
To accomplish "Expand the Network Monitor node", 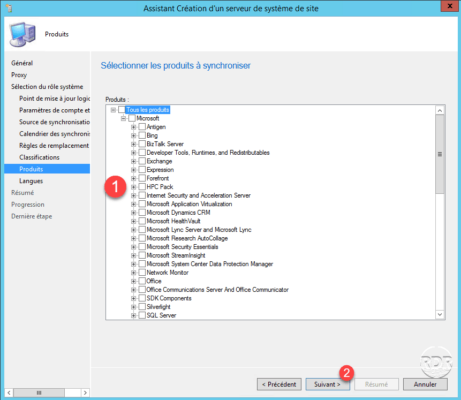I will (134, 273).
